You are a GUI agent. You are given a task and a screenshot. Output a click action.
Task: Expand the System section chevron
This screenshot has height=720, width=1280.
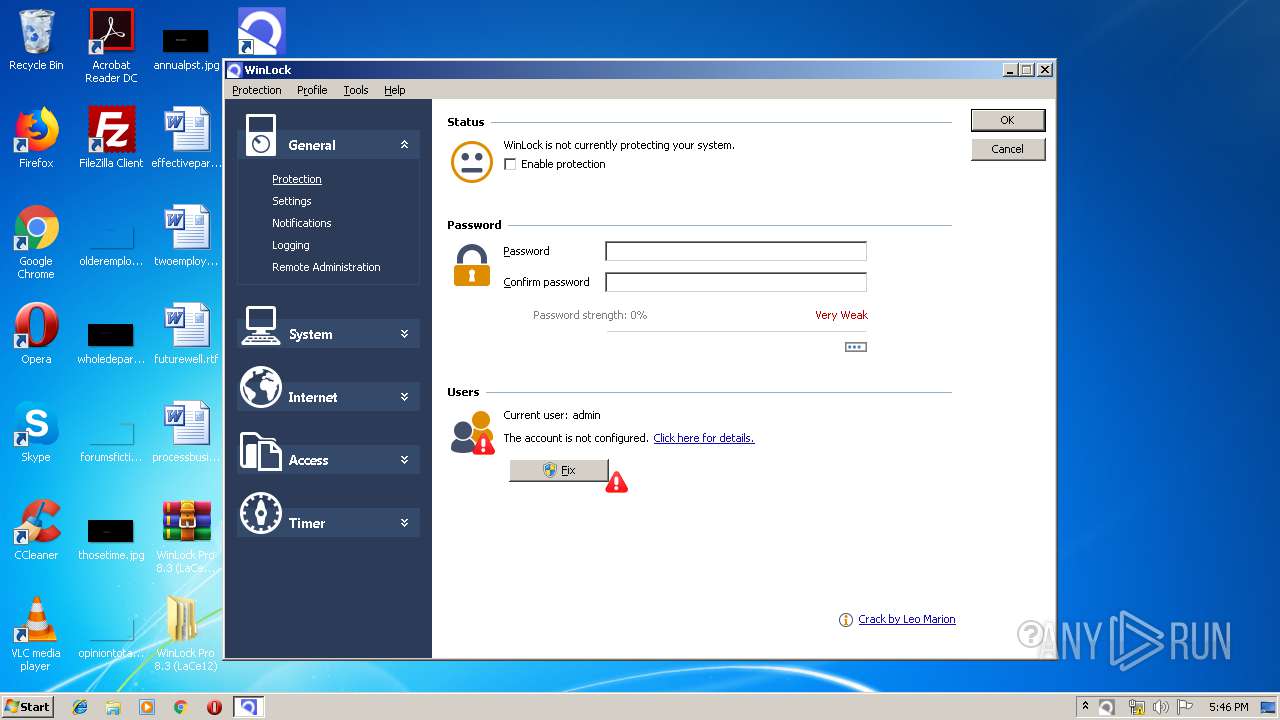pyautogui.click(x=404, y=334)
